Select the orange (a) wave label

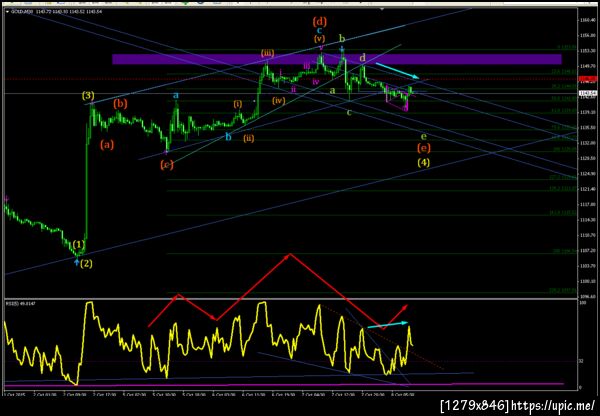107,144
